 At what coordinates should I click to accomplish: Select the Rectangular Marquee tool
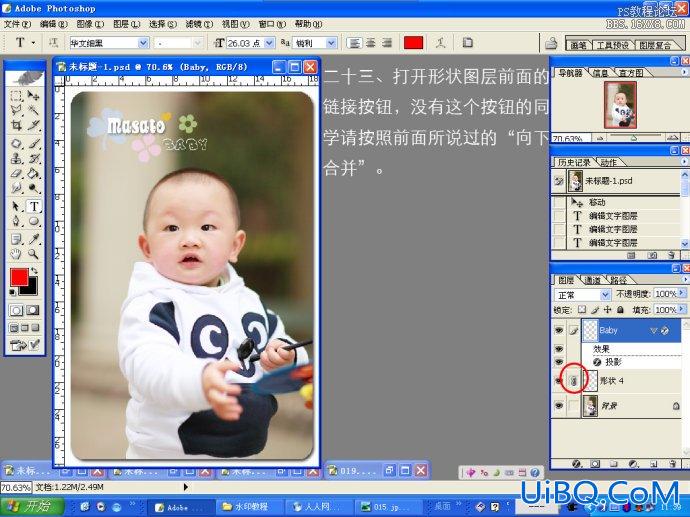point(16,95)
